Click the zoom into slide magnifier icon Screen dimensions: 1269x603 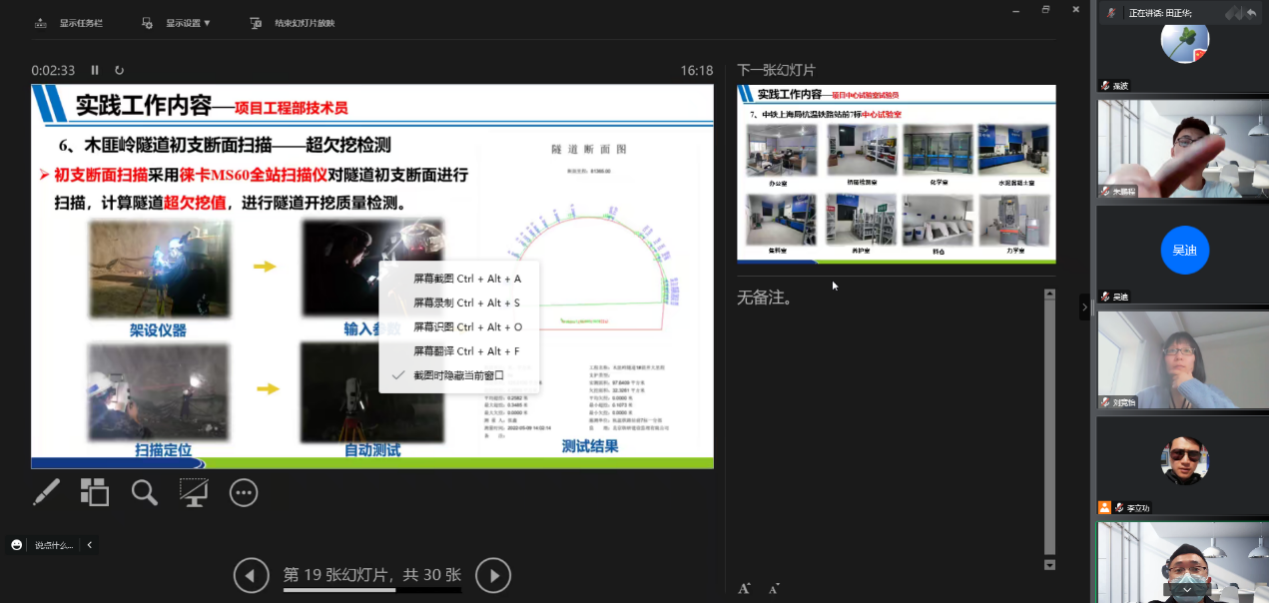click(145, 492)
